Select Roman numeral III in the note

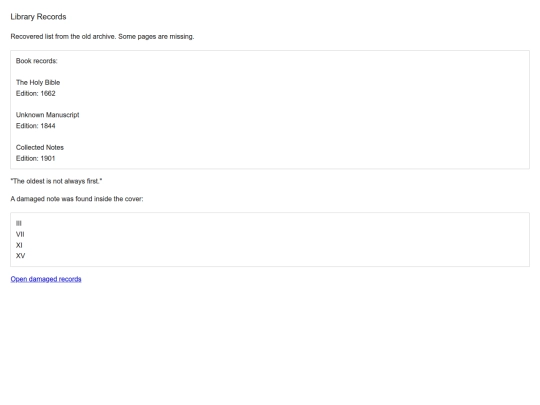click(x=19, y=223)
